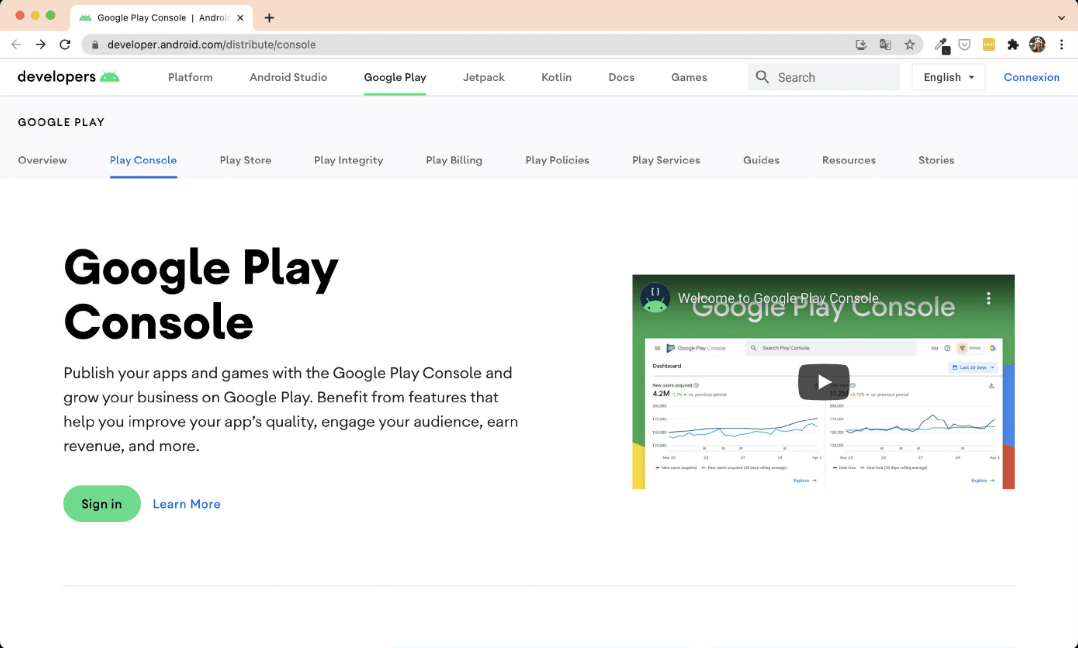Expand the tab search chevron
This screenshot has height=648, width=1078.
click(1062, 18)
